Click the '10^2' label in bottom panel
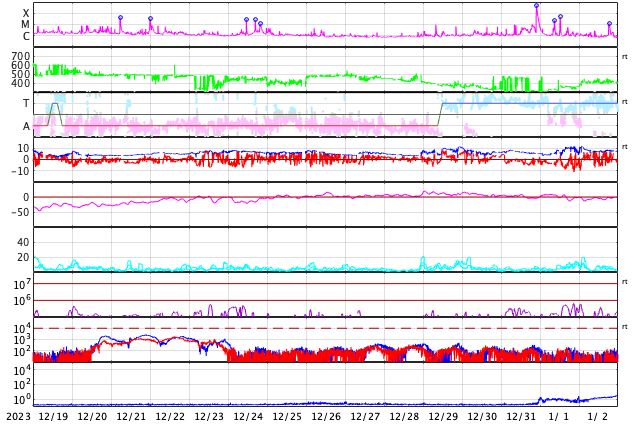Viewport: 634px width, 424px height. click(x=22, y=384)
